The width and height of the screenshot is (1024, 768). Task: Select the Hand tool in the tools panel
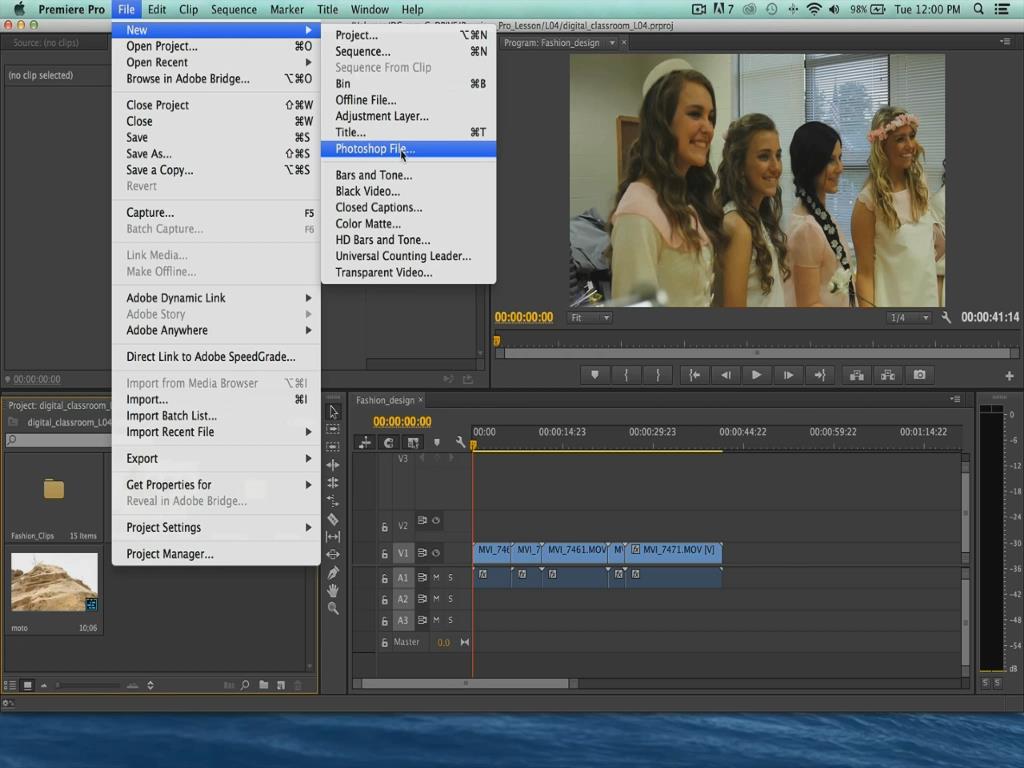pyautogui.click(x=333, y=590)
